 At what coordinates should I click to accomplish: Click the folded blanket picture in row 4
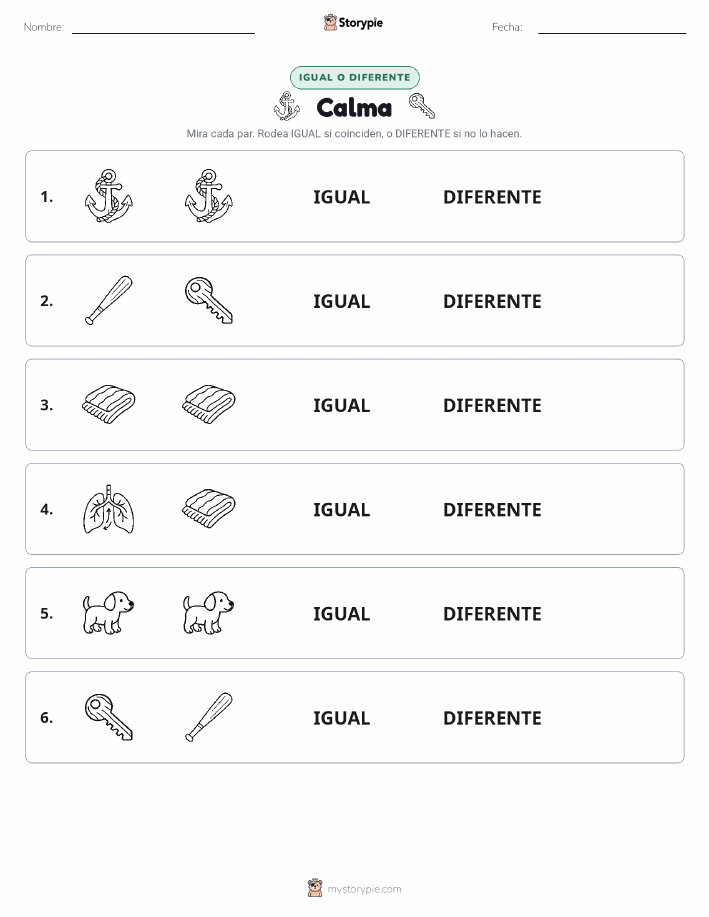point(209,508)
